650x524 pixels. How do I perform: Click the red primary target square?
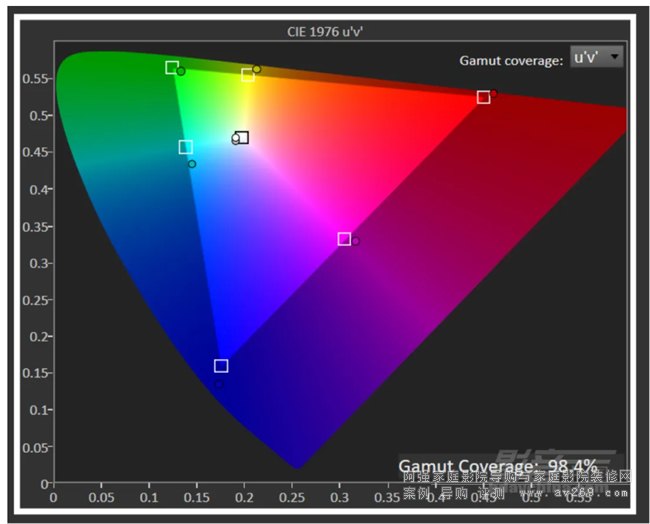click(x=483, y=97)
